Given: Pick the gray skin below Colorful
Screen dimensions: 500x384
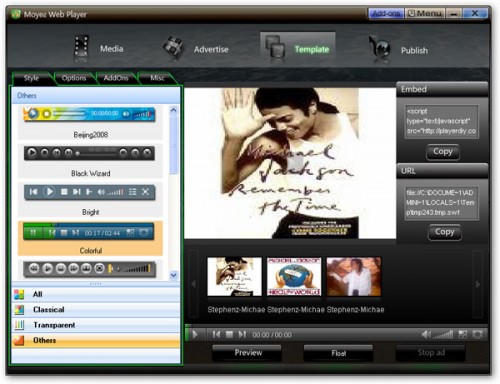Looking at the screenshot, I should (89, 269).
